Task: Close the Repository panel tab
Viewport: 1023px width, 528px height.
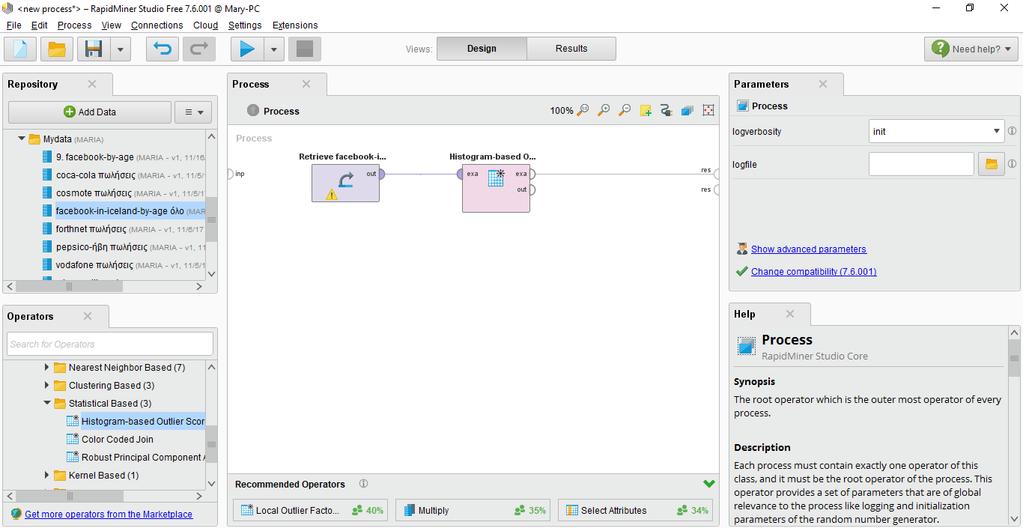Action: [92, 84]
